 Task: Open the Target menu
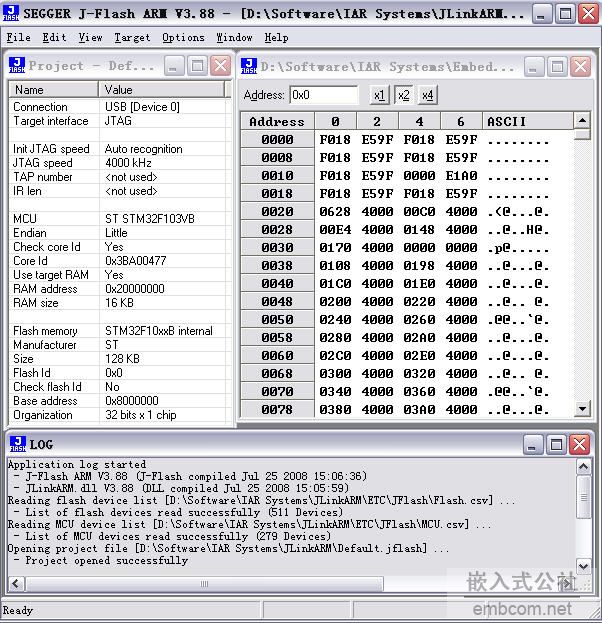pos(132,37)
